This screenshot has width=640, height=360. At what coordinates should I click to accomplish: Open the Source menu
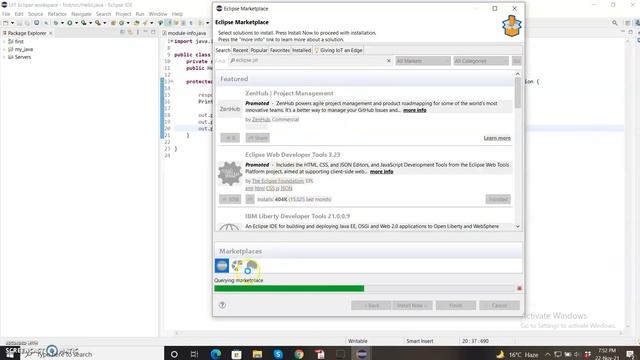point(35,14)
